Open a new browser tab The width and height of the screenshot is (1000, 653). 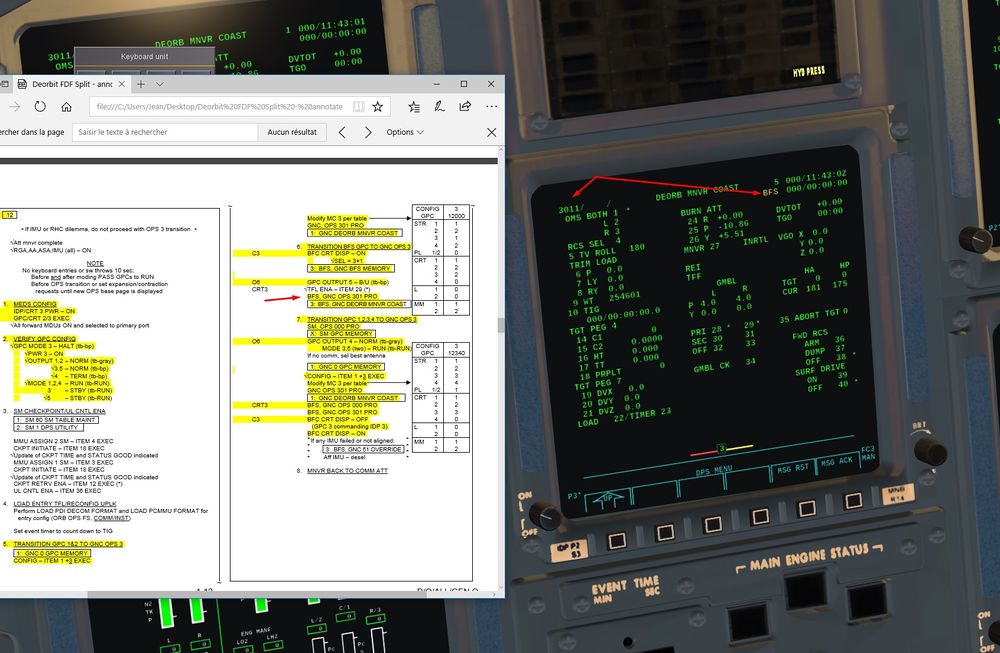pyautogui.click(x=141, y=84)
